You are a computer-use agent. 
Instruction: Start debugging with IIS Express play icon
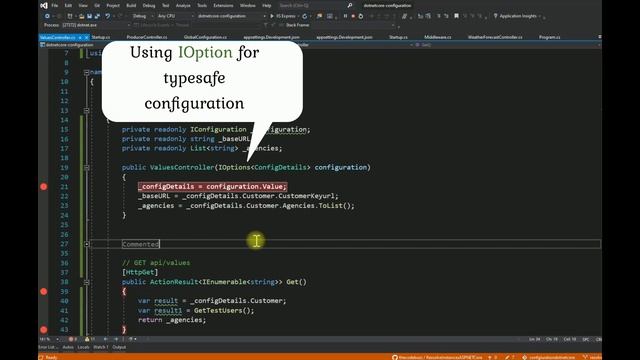point(272,16)
